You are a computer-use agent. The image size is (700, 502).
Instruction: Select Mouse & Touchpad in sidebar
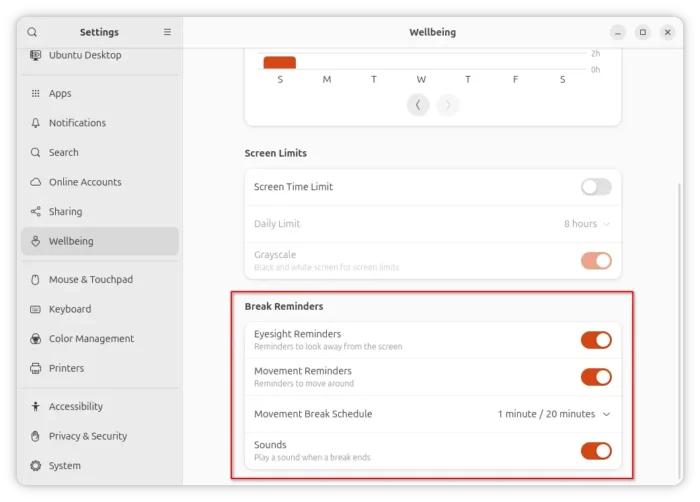click(90, 280)
